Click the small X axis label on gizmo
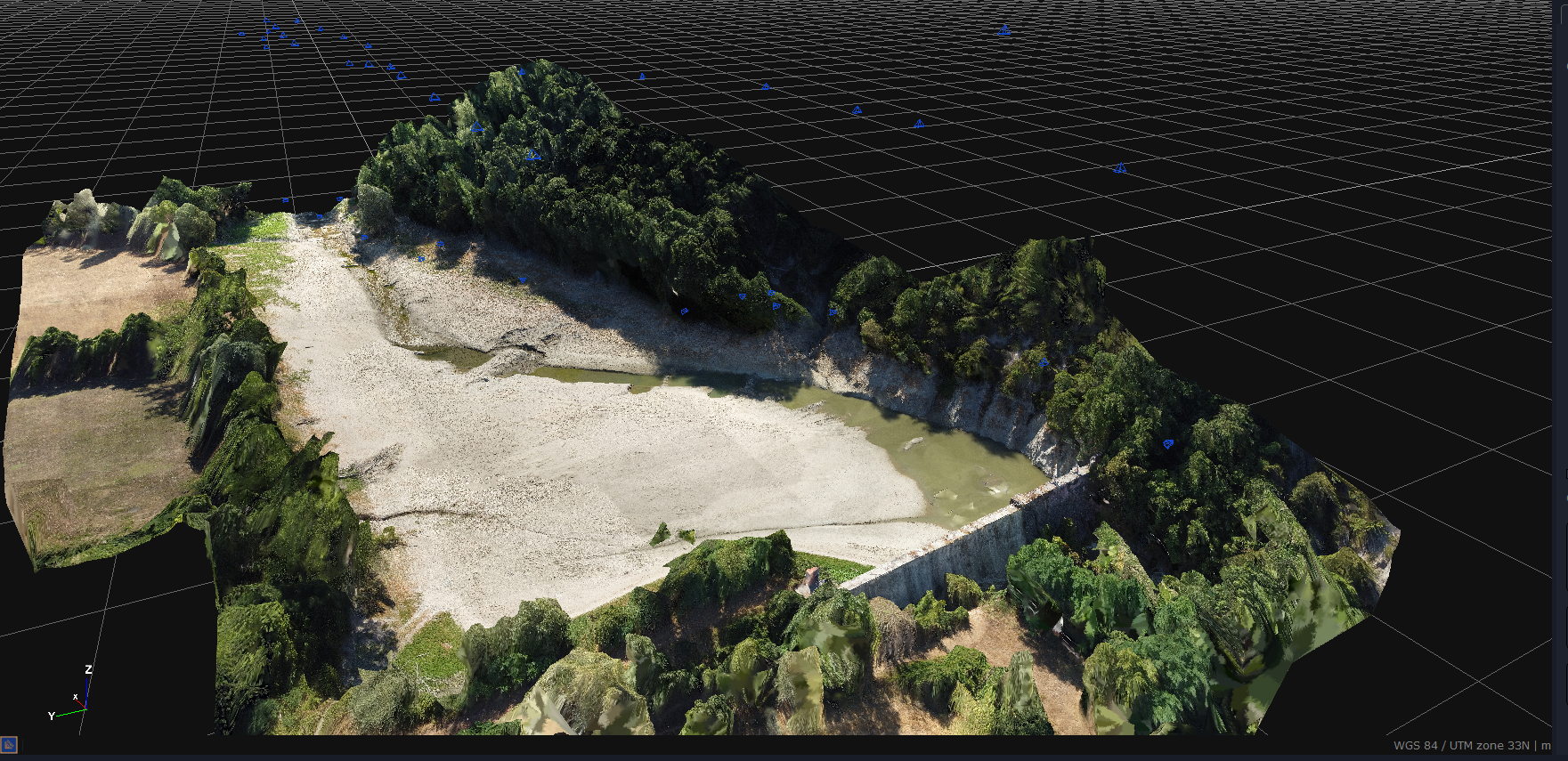 (x=76, y=697)
